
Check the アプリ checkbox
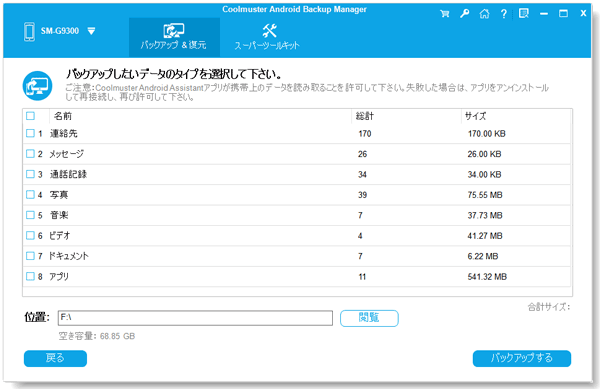pos(30,276)
